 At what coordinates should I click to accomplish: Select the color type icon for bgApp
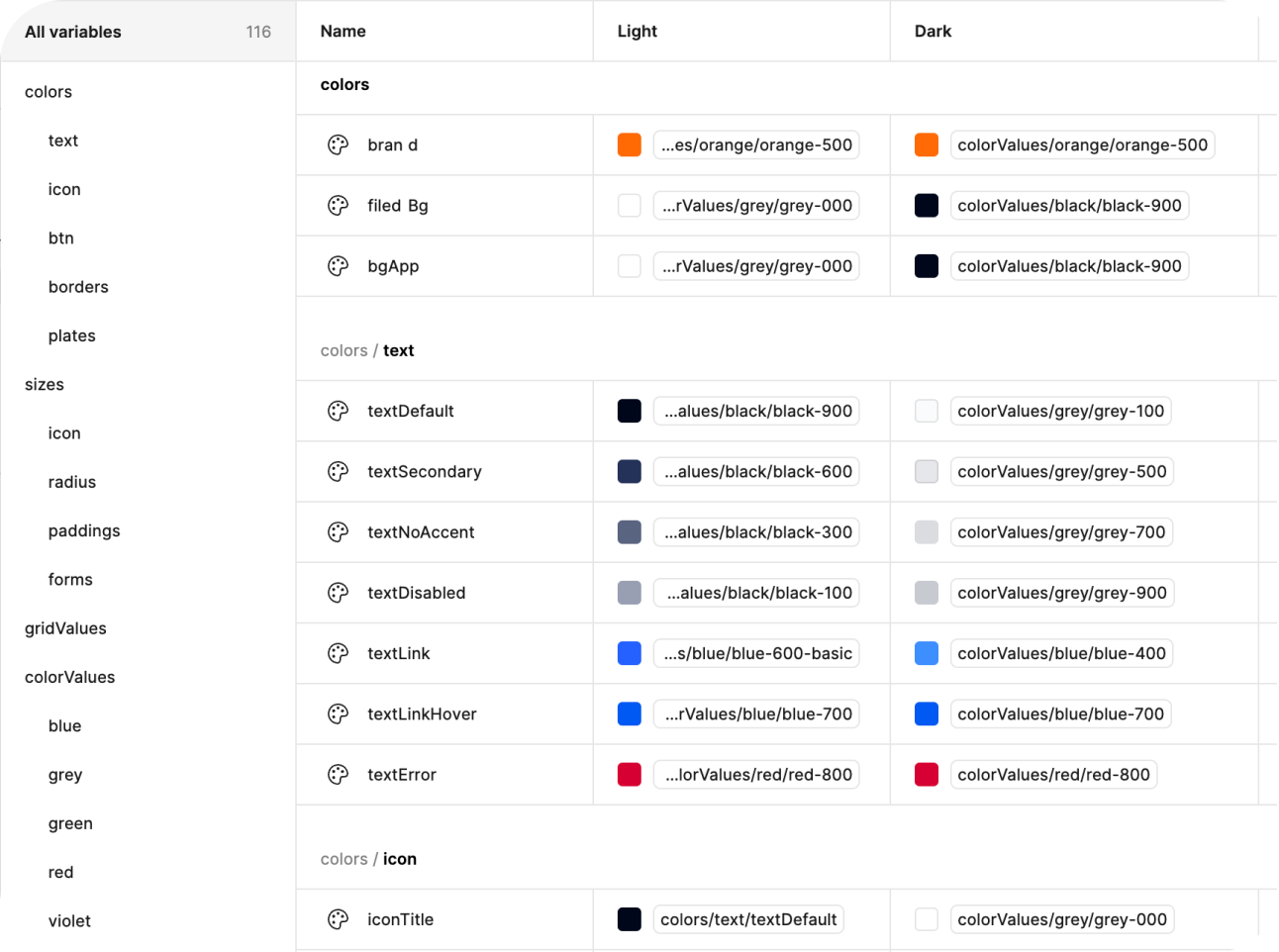coord(338,266)
